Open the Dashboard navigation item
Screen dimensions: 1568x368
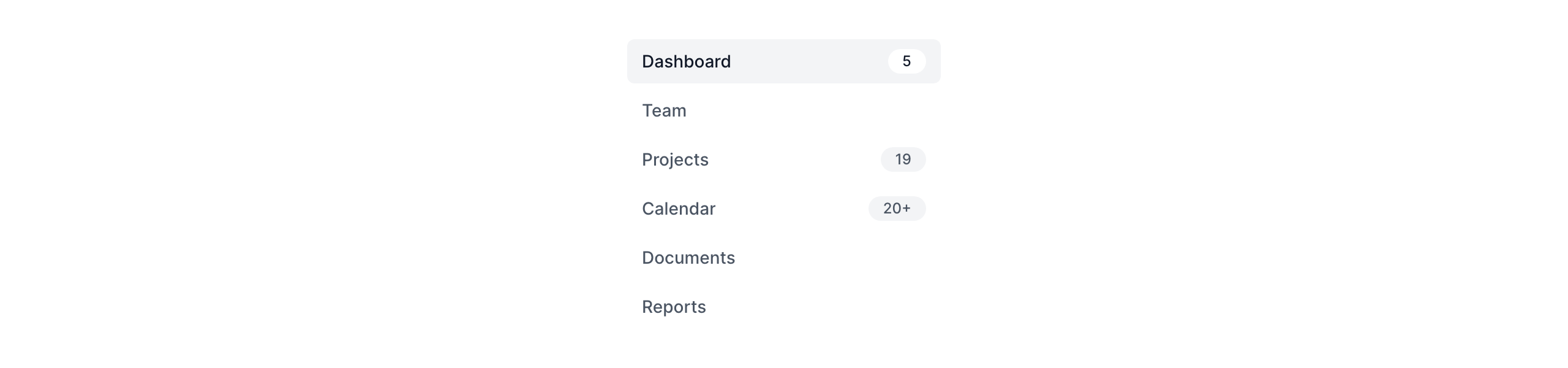pyautogui.click(x=783, y=61)
